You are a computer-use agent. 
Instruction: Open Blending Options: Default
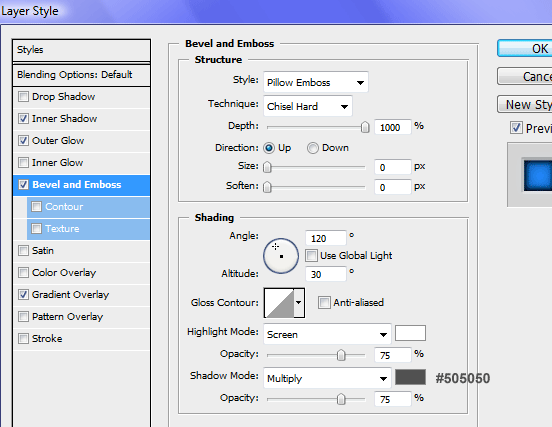(81, 75)
